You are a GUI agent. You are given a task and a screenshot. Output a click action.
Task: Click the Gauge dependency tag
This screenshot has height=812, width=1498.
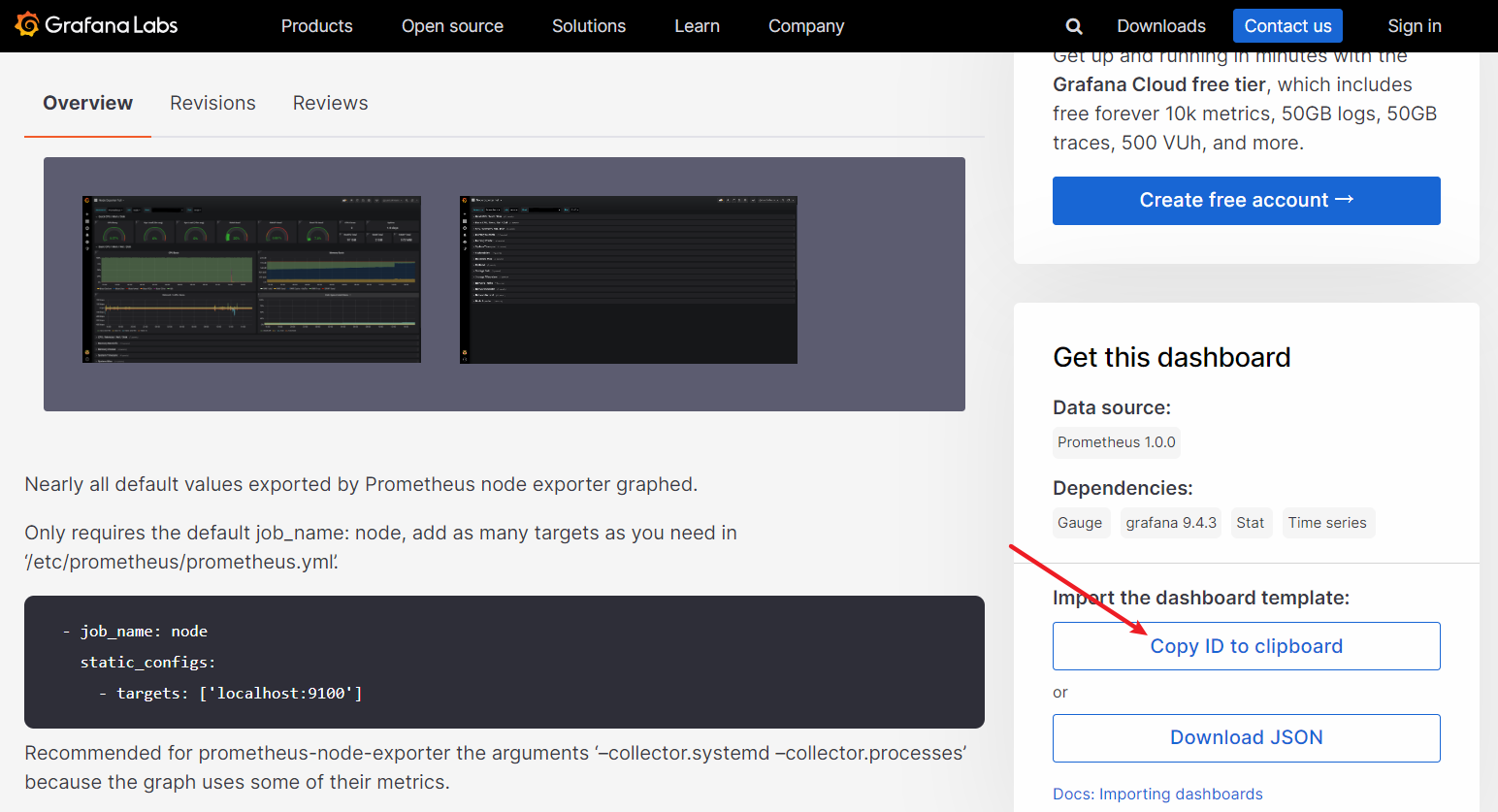pos(1080,523)
